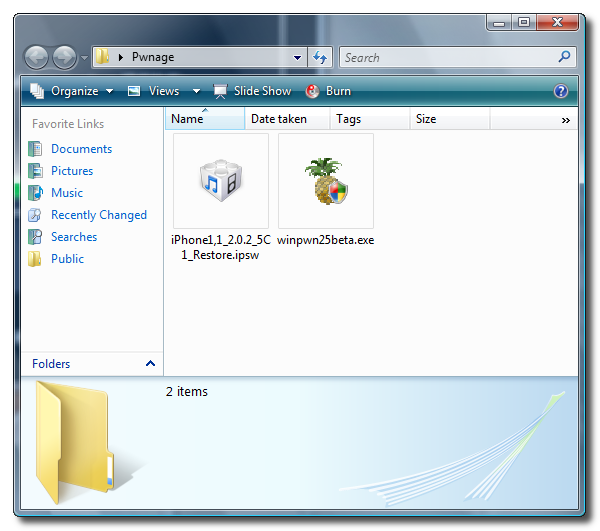The image size is (600, 531).
Task: Click the iPhone1,1_2.0.2_5C1_Restore.ipsw file name
Action: click(x=221, y=247)
